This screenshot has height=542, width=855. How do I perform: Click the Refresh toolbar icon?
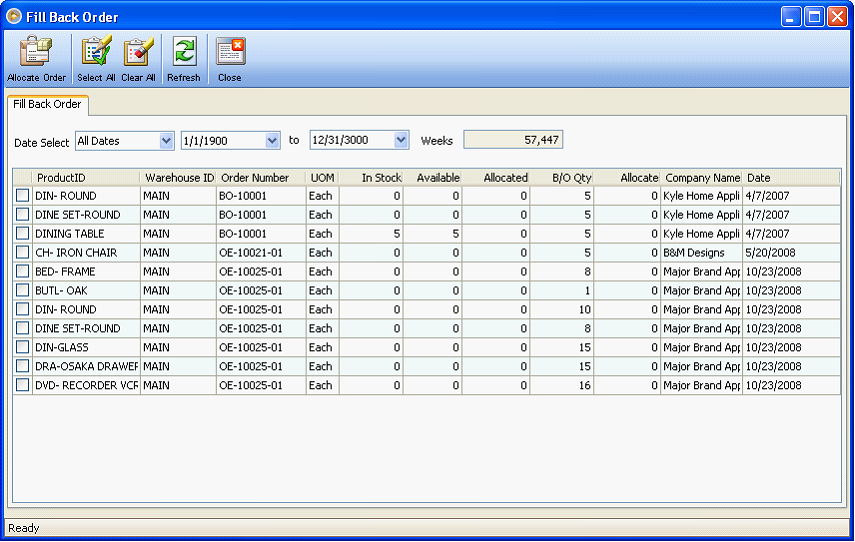pyautogui.click(x=184, y=59)
